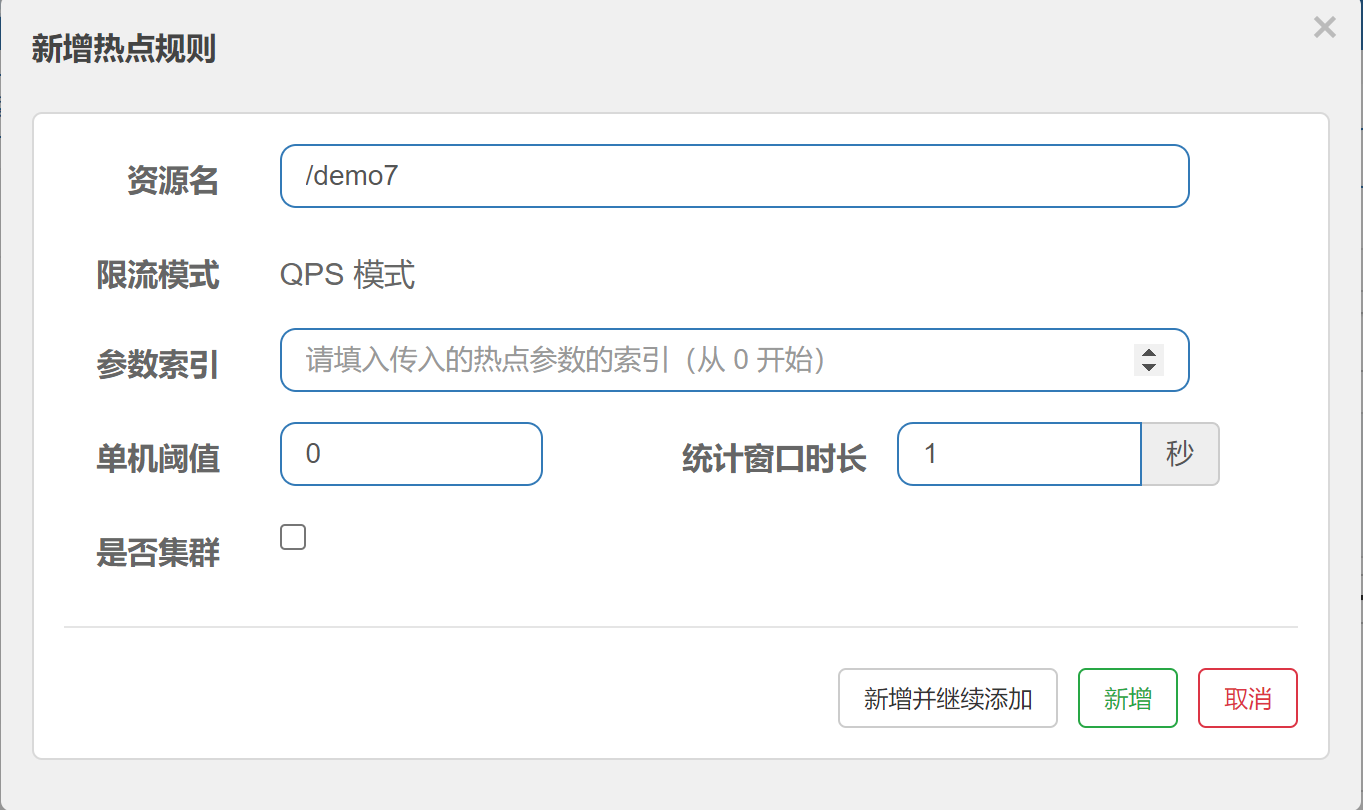The height and width of the screenshot is (810, 1363).
Task: Click the 参数索引 label
Action: pyautogui.click(x=158, y=365)
